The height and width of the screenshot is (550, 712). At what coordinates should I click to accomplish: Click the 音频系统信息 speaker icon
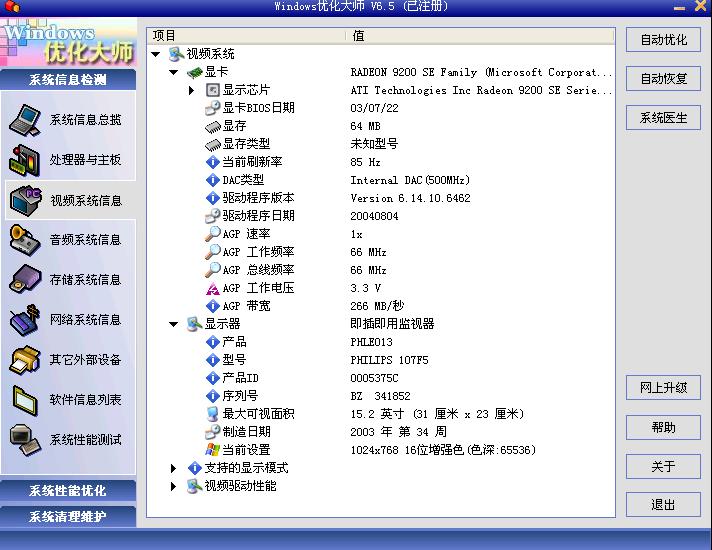click(x=25, y=240)
